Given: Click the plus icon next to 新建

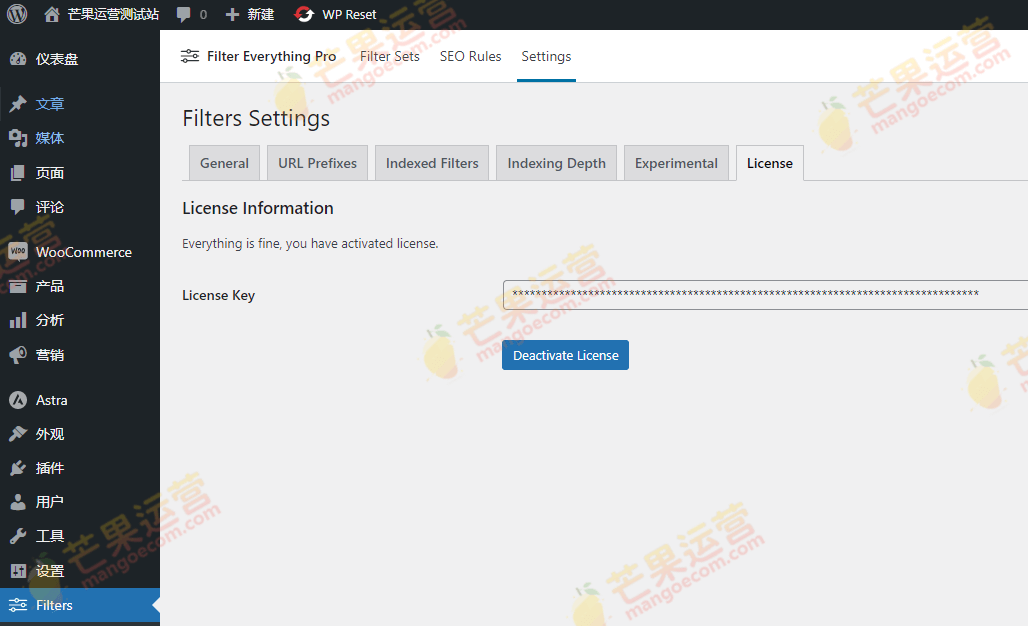Looking at the screenshot, I should point(232,14).
